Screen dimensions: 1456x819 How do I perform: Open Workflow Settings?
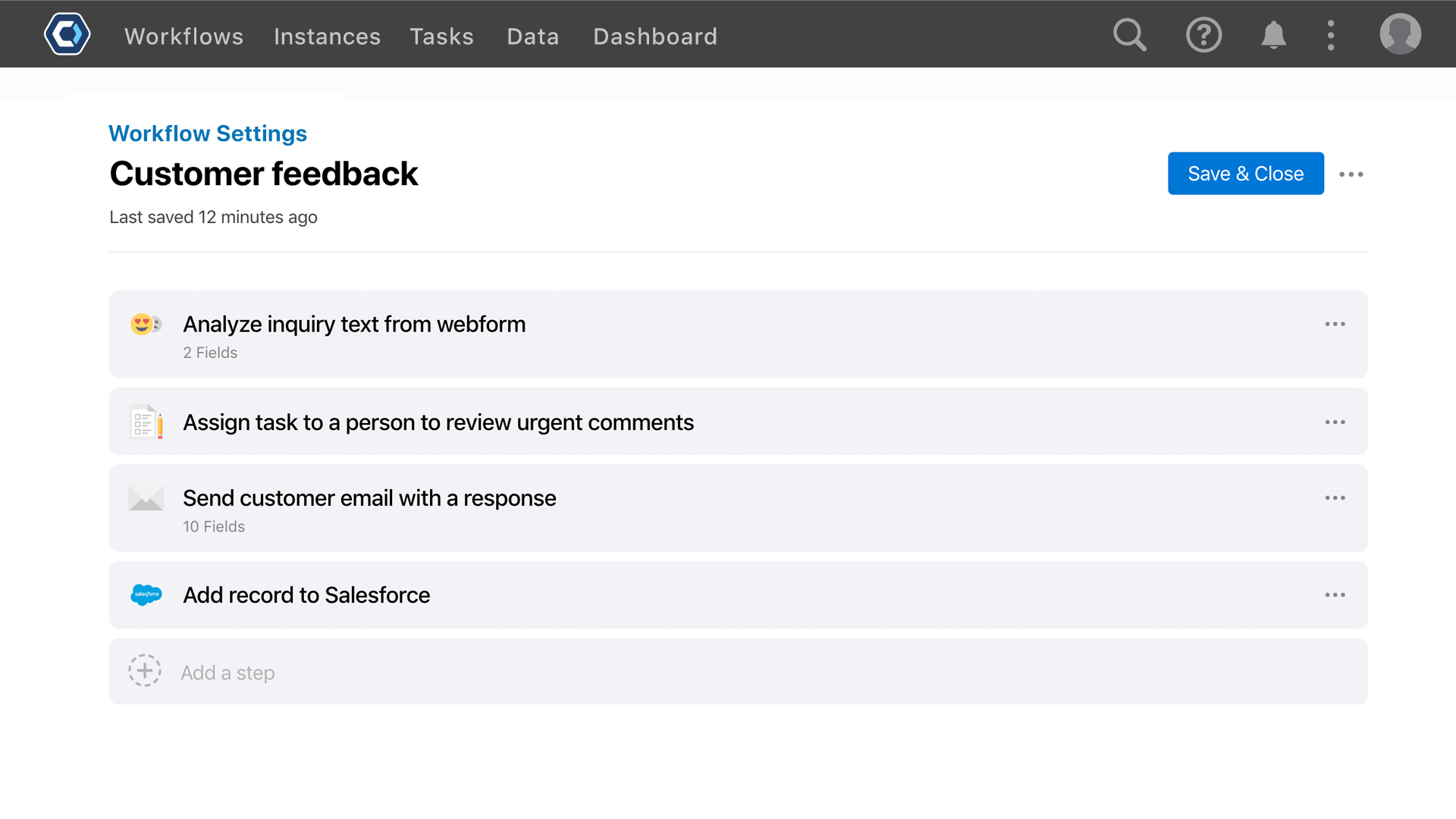pyautogui.click(x=208, y=133)
